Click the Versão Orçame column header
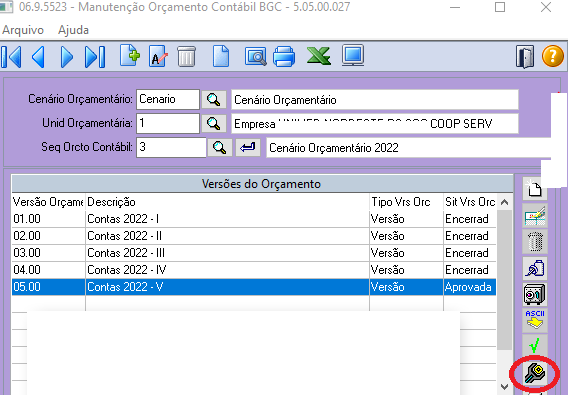Viewport: 568px width, 395px height. tap(49, 202)
